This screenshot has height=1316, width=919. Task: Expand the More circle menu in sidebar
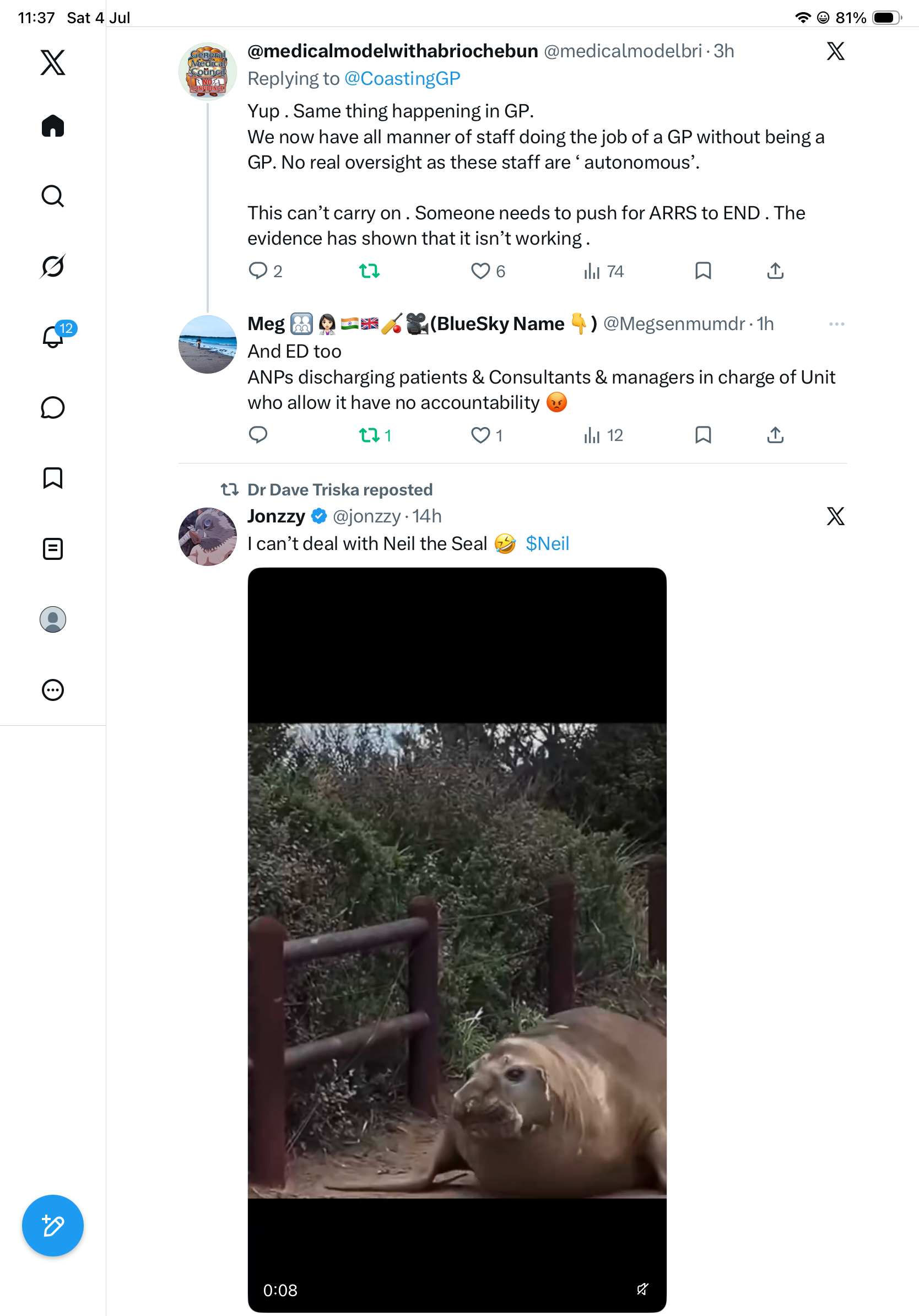click(x=53, y=689)
